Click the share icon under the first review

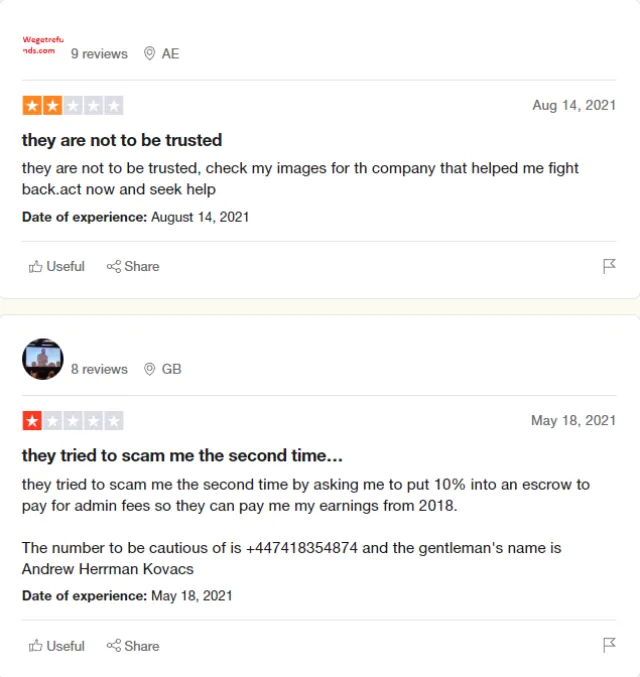pos(114,266)
